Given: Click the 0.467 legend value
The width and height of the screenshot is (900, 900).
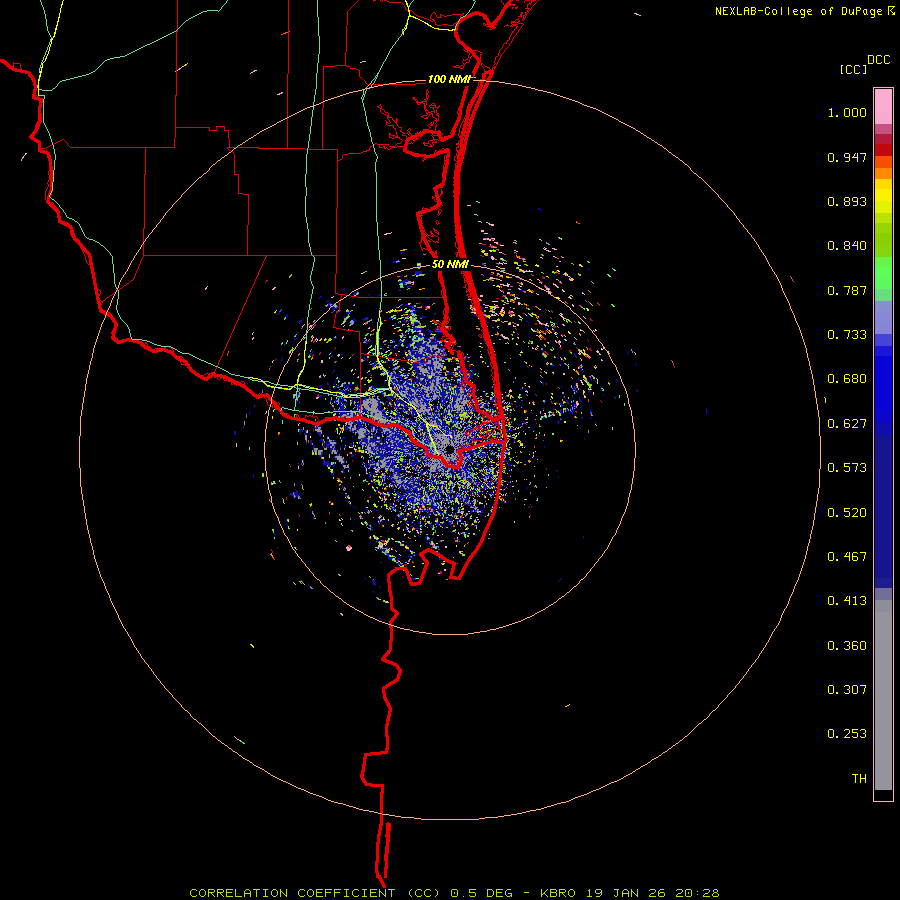Looking at the screenshot, I should point(847,557).
